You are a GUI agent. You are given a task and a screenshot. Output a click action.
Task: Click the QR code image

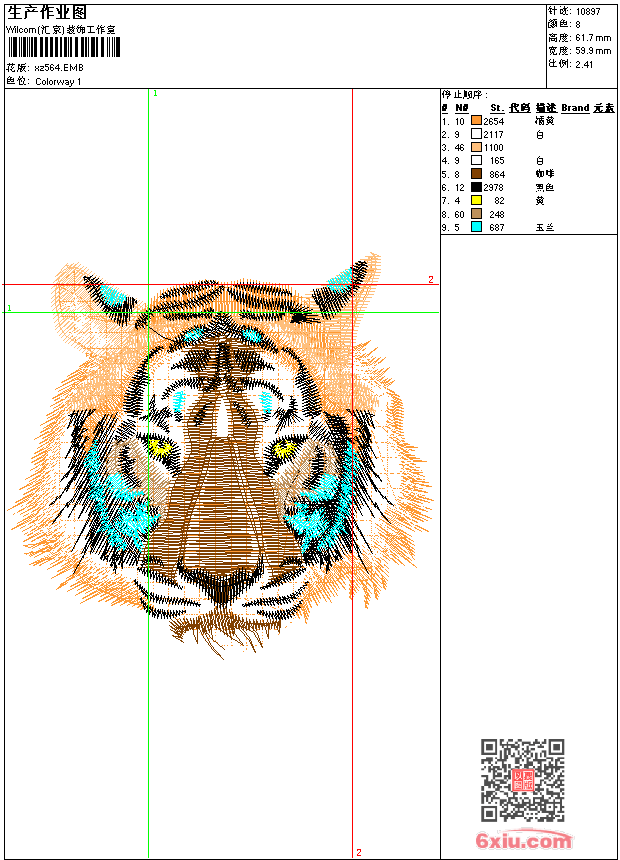(522, 780)
